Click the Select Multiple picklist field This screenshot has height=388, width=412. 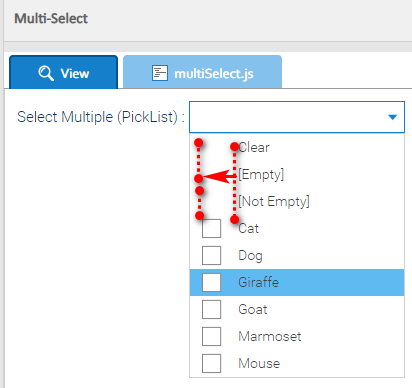pyautogui.click(x=297, y=117)
